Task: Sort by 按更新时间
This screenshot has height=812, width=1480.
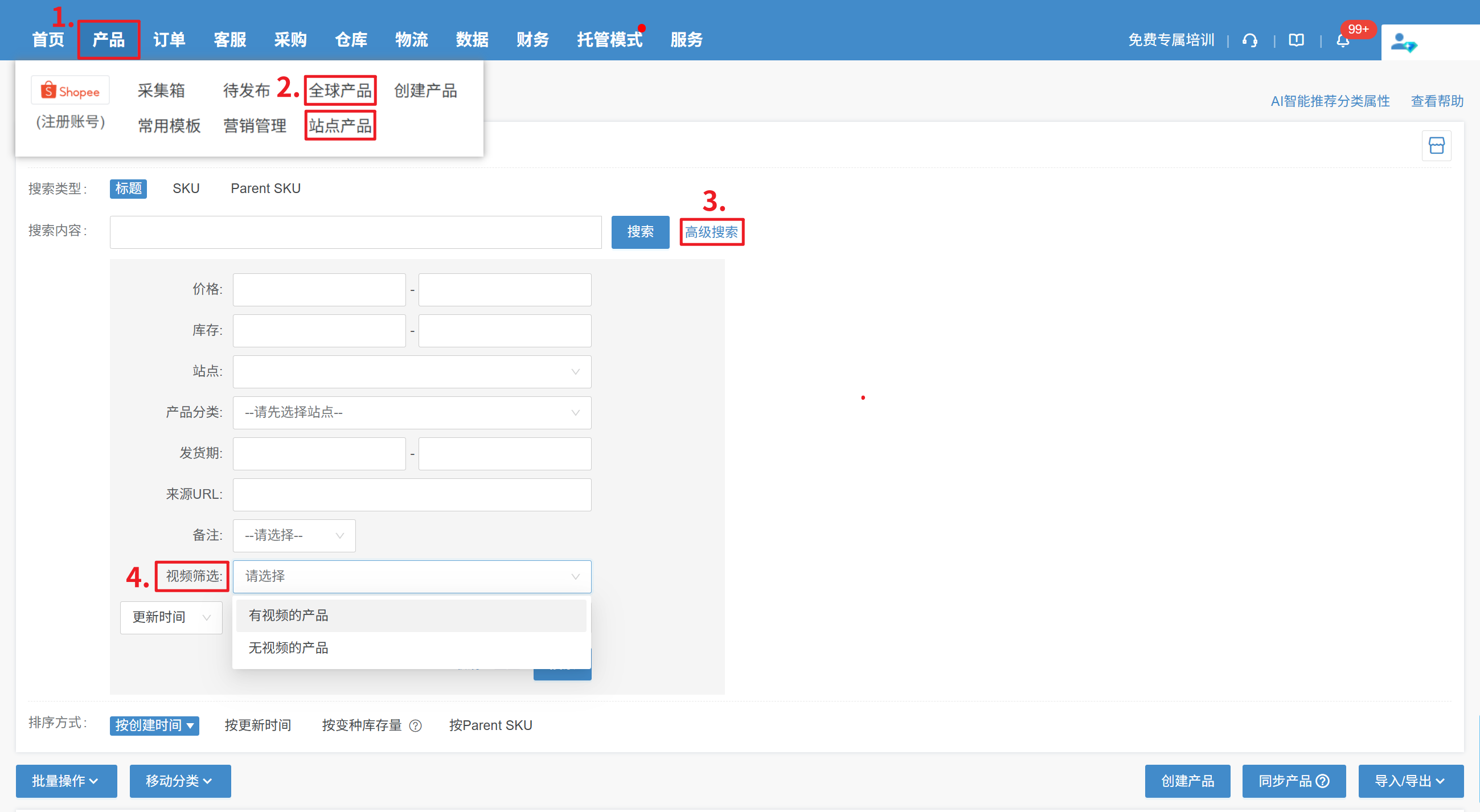Action: click(x=257, y=725)
